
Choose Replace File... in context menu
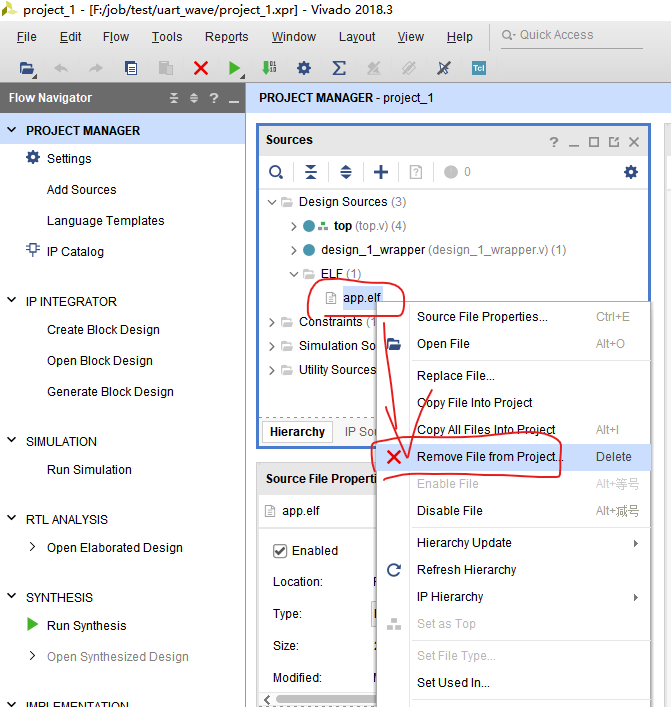[514, 376]
